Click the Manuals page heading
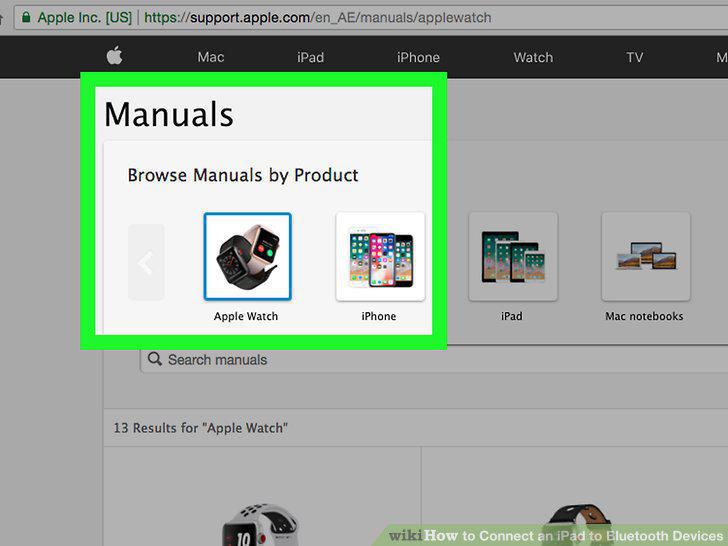Image resolution: width=728 pixels, height=546 pixels. [x=169, y=114]
